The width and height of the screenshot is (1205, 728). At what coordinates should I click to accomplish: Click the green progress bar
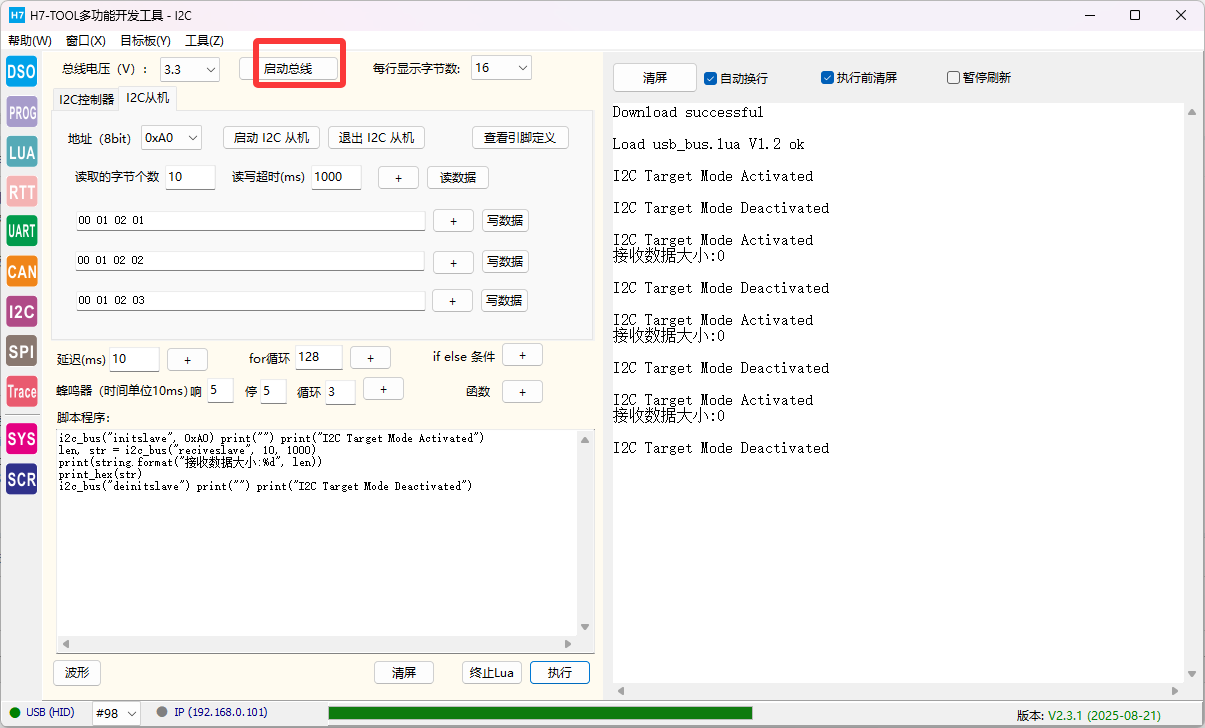point(540,713)
